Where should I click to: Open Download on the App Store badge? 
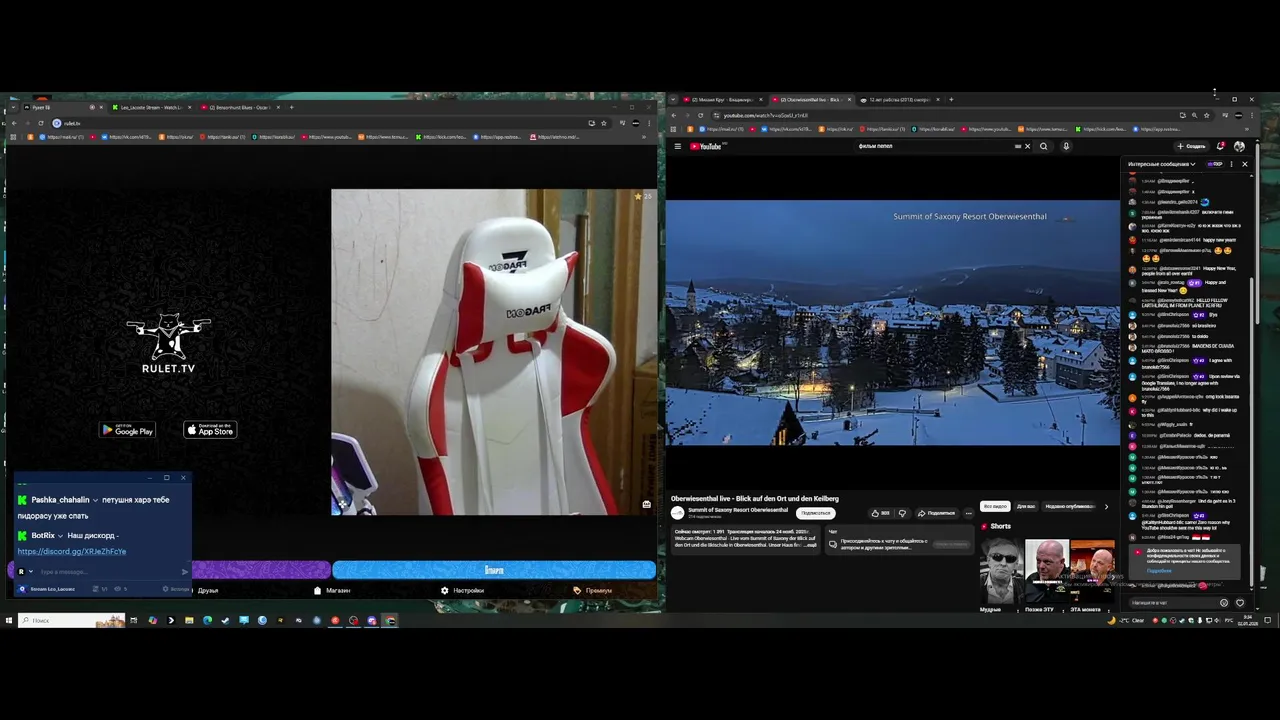[x=210, y=430]
